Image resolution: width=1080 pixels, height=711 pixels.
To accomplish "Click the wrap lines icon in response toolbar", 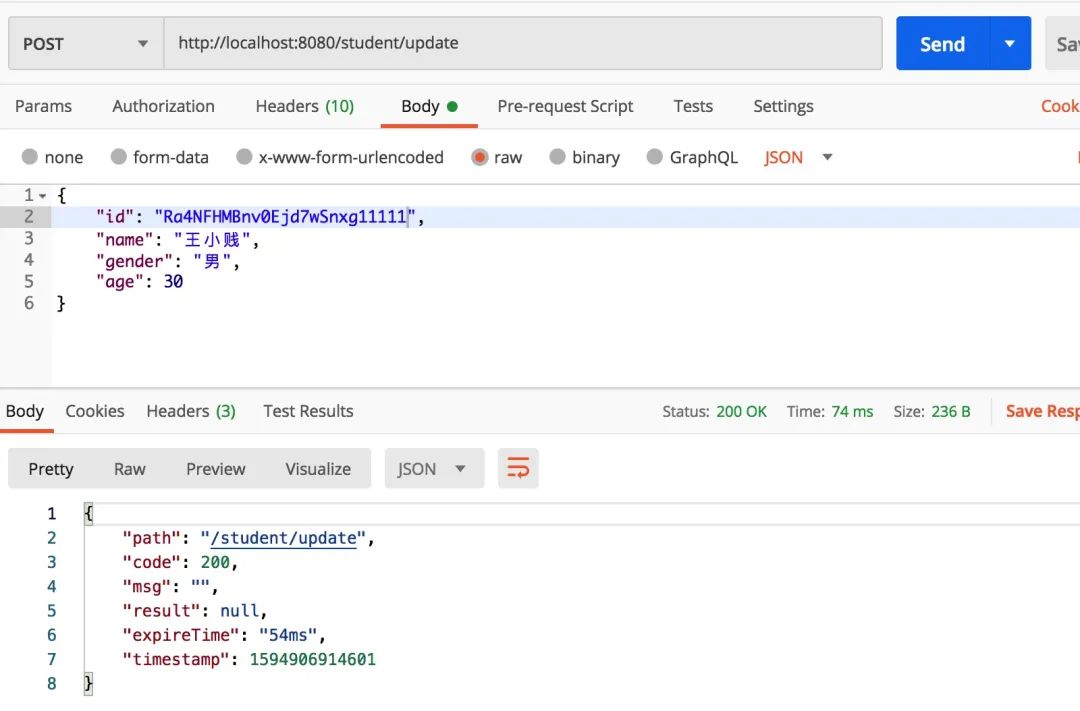I will click(518, 468).
